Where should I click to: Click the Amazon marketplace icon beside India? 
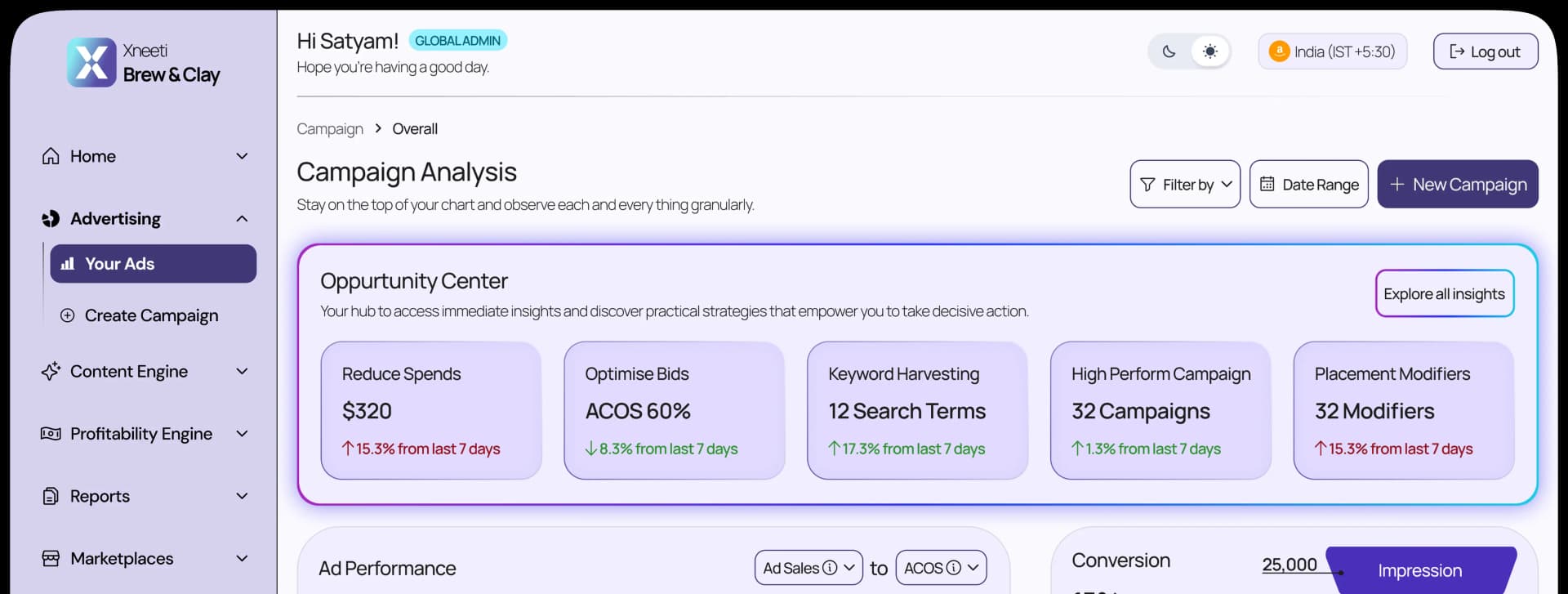point(1279,51)
